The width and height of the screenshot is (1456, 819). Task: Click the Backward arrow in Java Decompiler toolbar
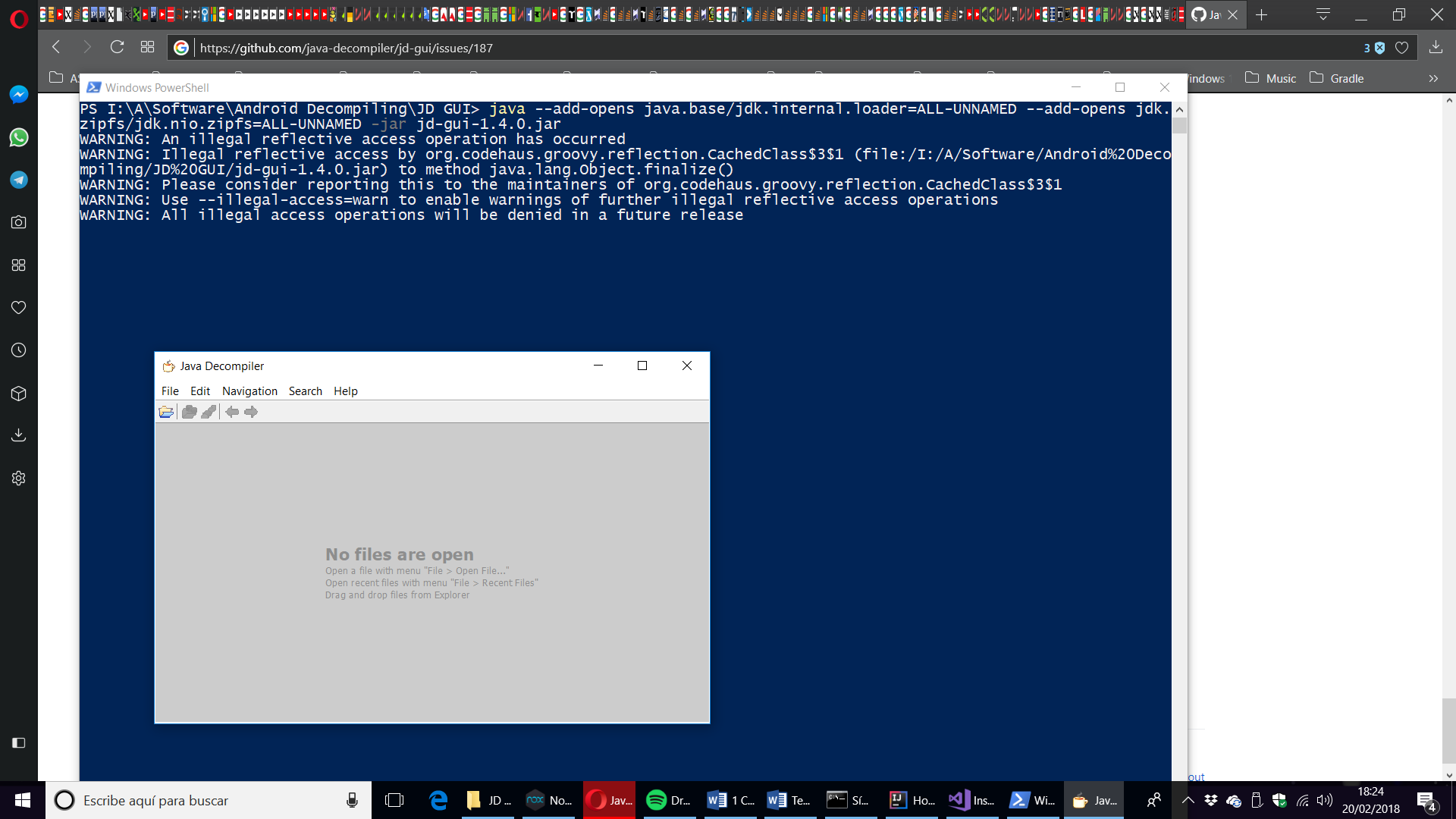point(232,412)
